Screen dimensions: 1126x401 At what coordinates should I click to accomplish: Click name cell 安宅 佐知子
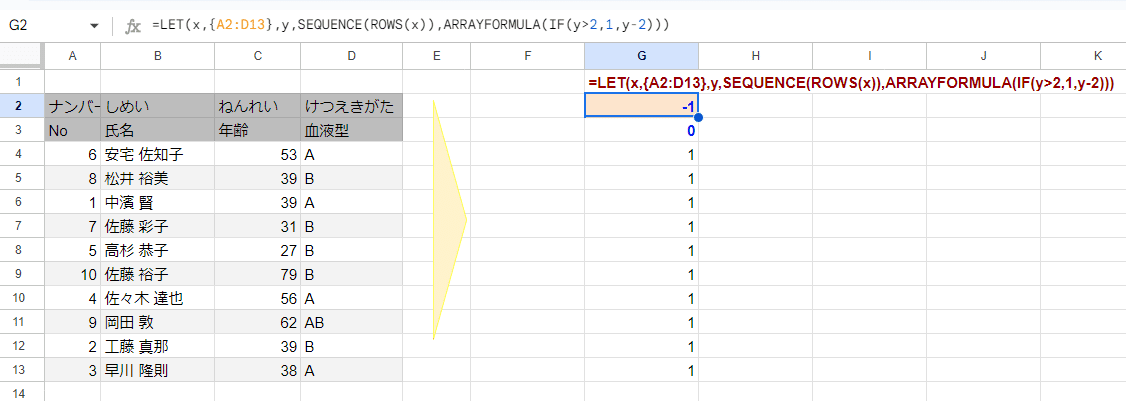(x=157, y=155)
